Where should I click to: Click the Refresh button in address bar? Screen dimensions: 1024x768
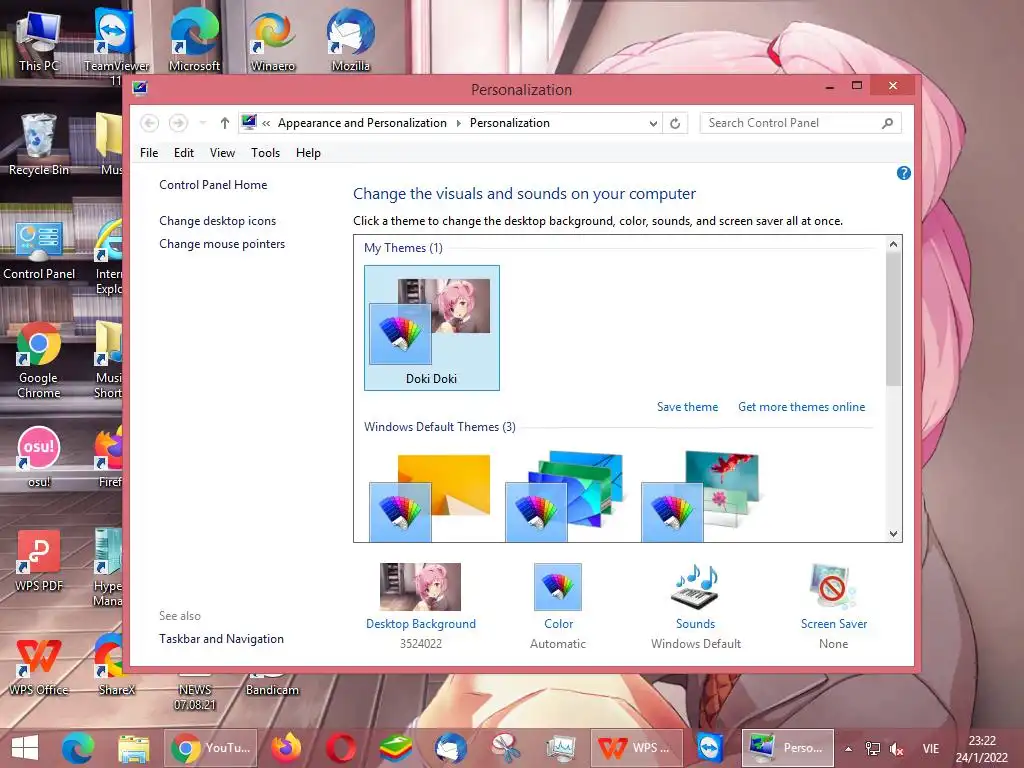coord(675,123)
